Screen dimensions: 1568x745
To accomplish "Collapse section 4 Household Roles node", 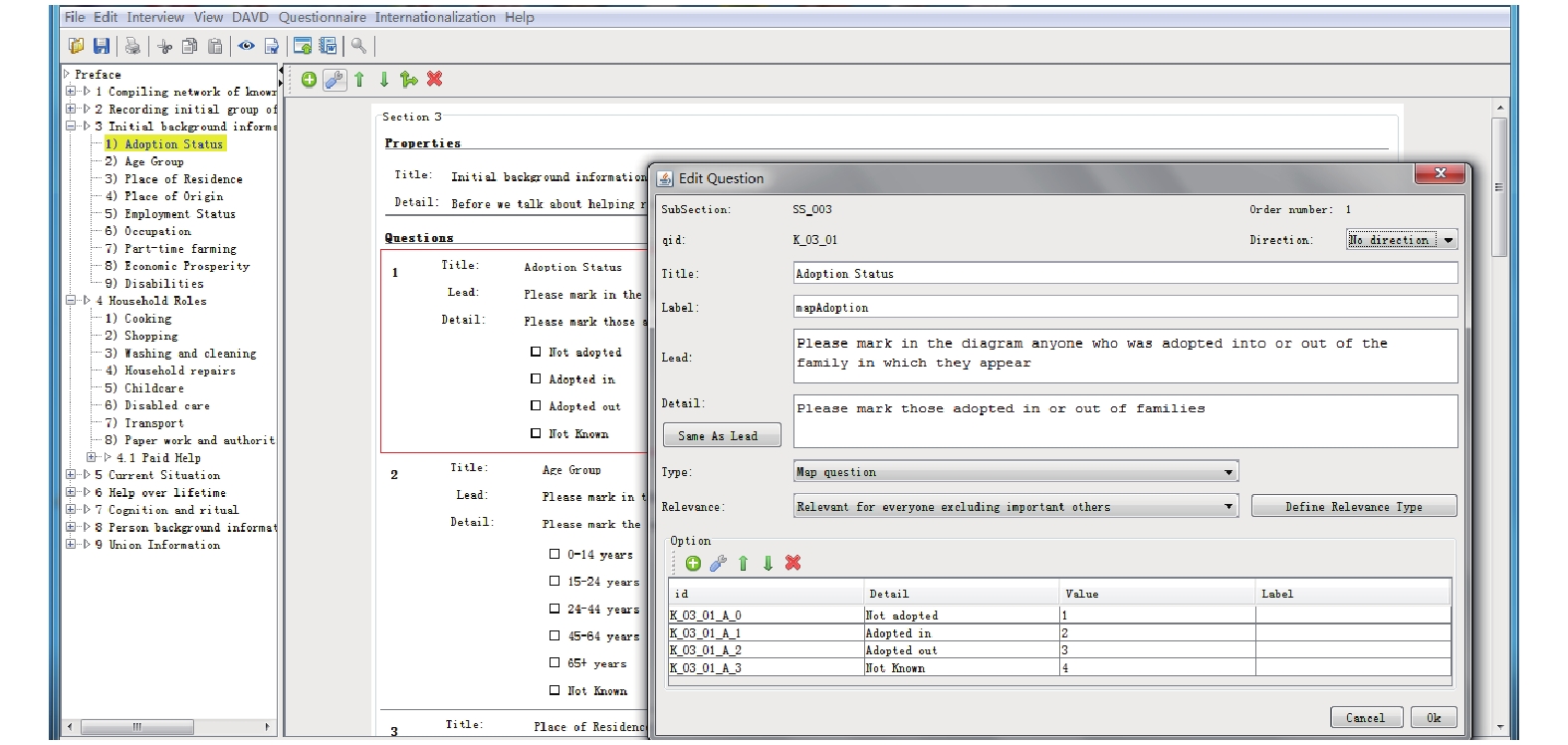I will tap(71, 300).
